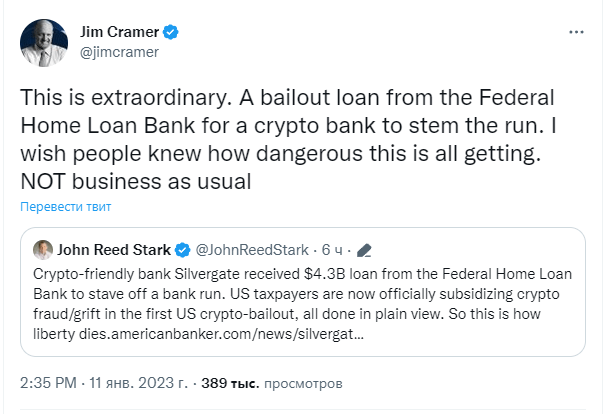
Task: Click the 6 ч quoted tweet timestamp
Action: [332, 250]
